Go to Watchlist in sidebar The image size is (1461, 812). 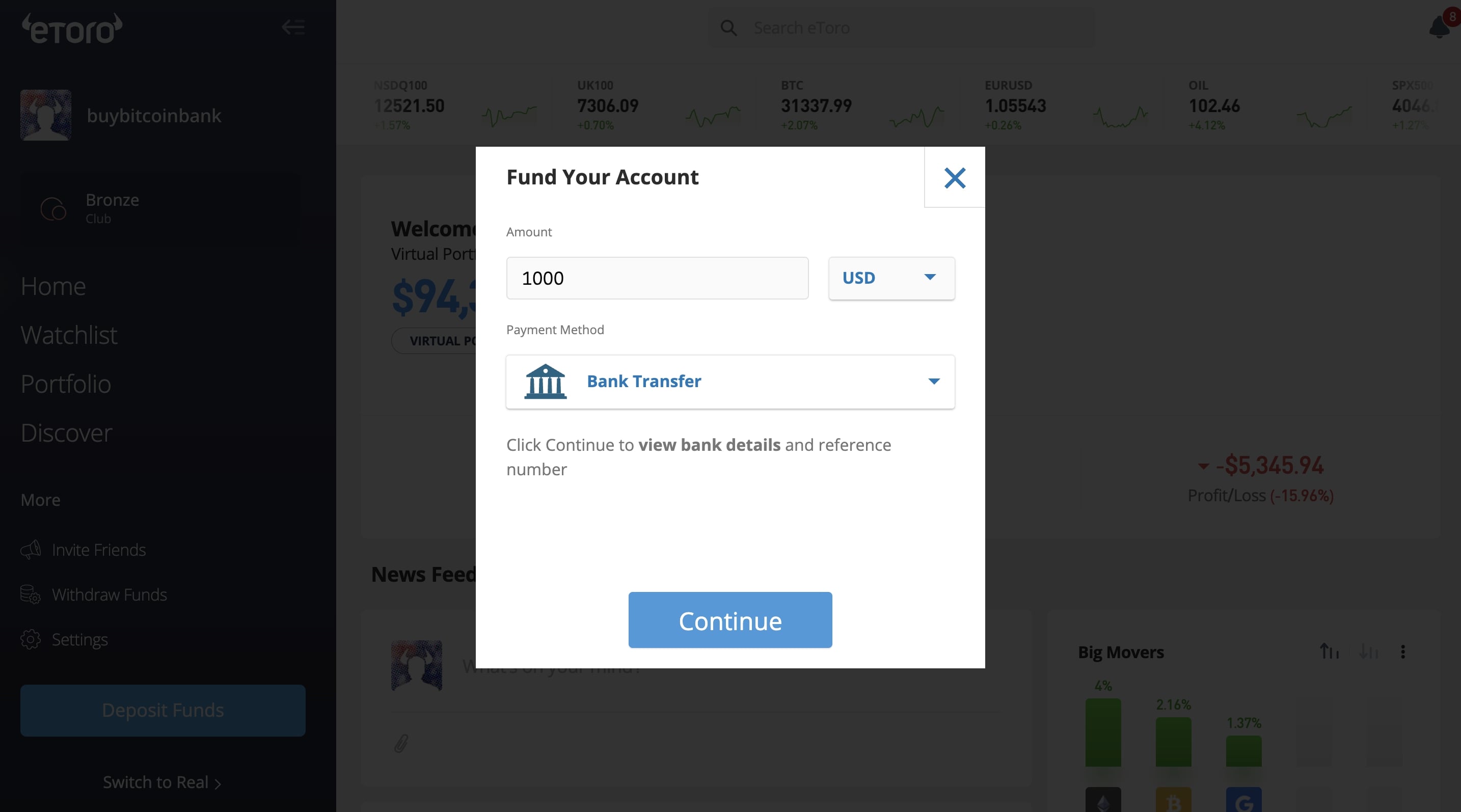69,335
